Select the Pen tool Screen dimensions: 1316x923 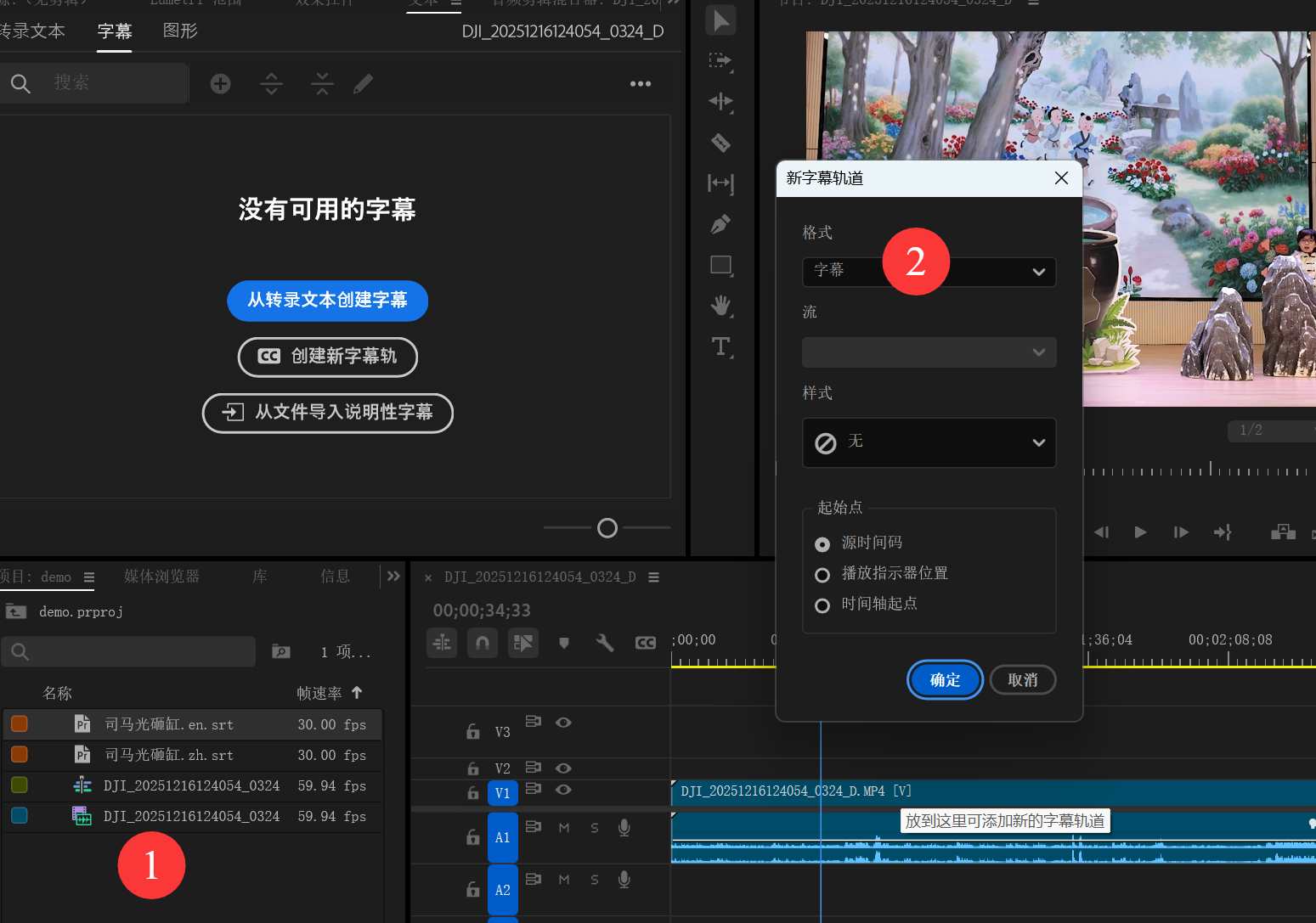pyautogui.click(x=720, y=224)
